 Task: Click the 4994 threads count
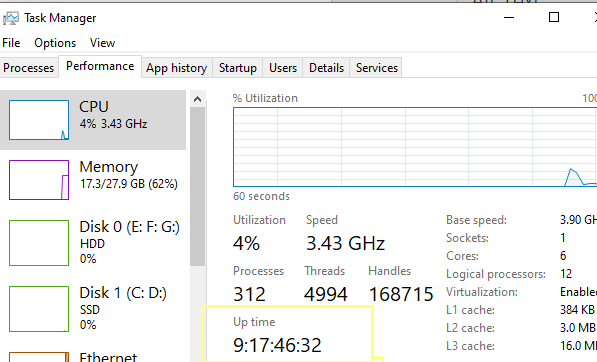(326, 294)
